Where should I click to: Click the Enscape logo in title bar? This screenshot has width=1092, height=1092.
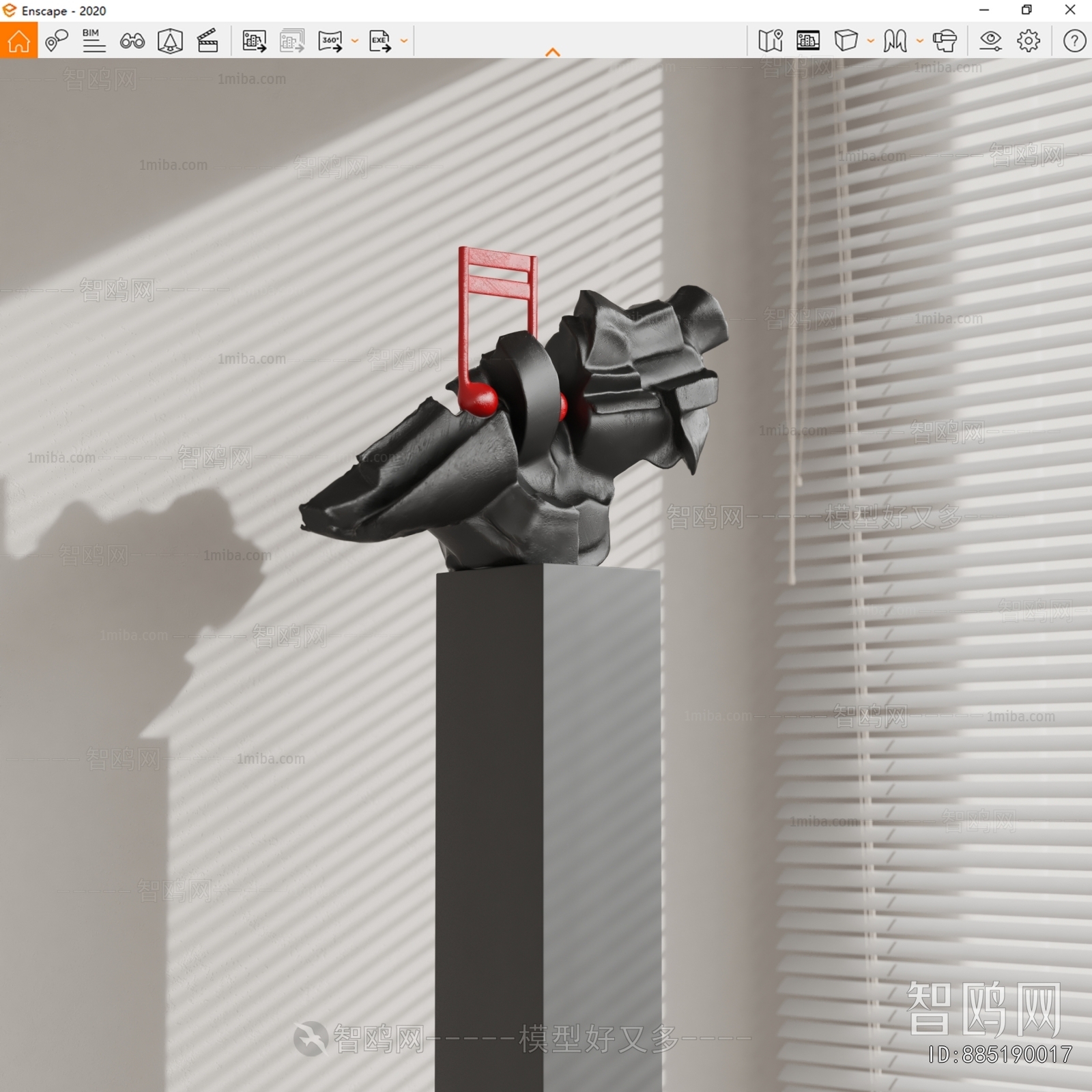10,10
